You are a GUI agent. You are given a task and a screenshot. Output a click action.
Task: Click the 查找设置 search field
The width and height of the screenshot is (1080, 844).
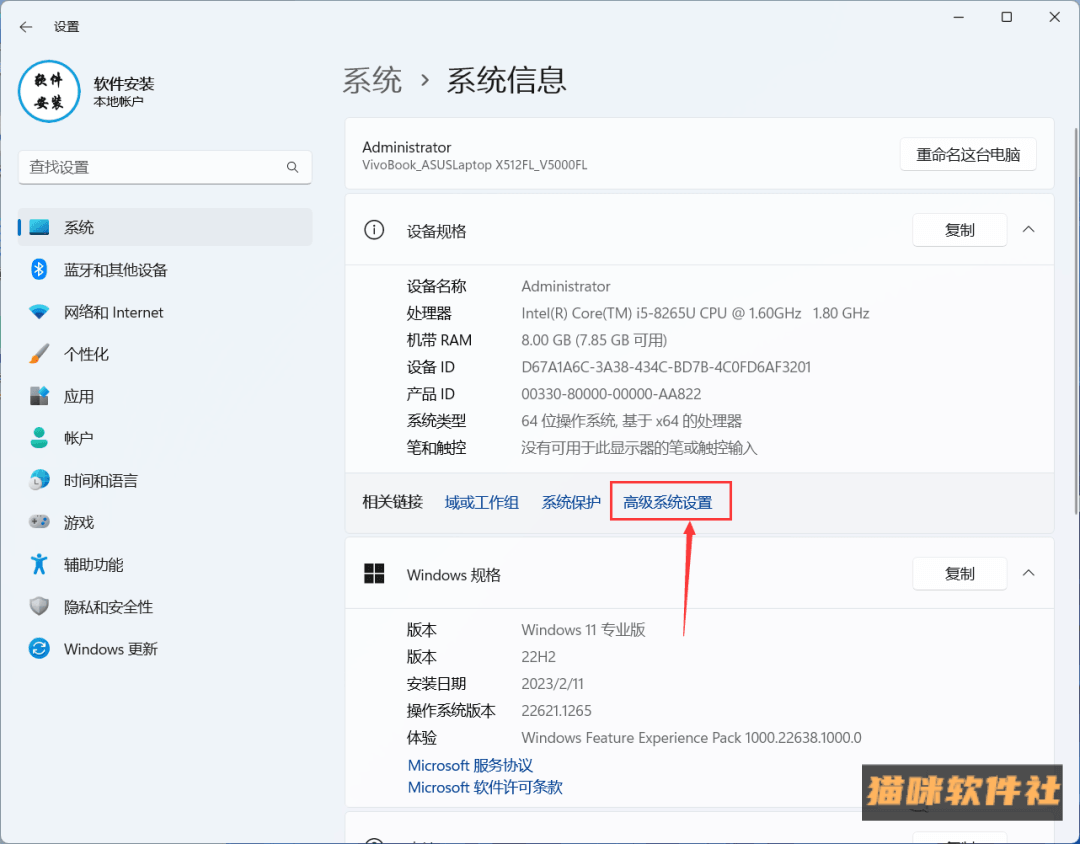coord(165,167)
